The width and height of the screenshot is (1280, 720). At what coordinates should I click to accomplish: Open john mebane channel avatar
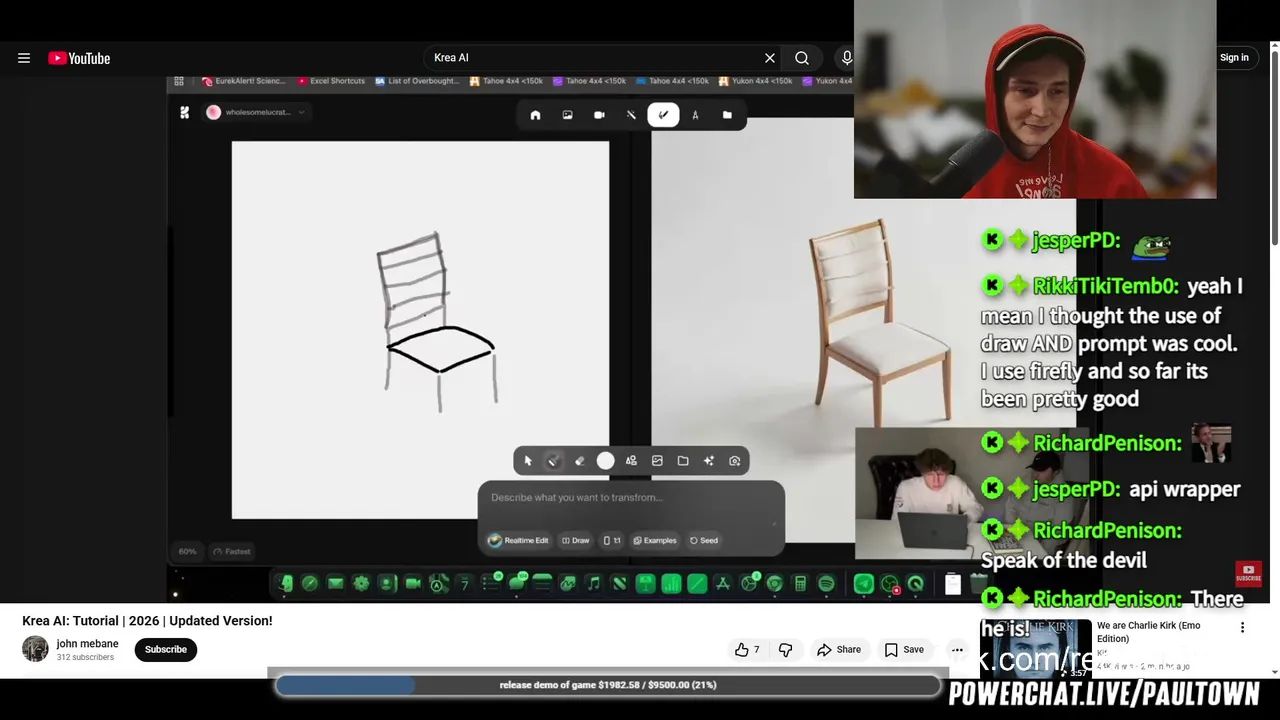pos(35,650)
